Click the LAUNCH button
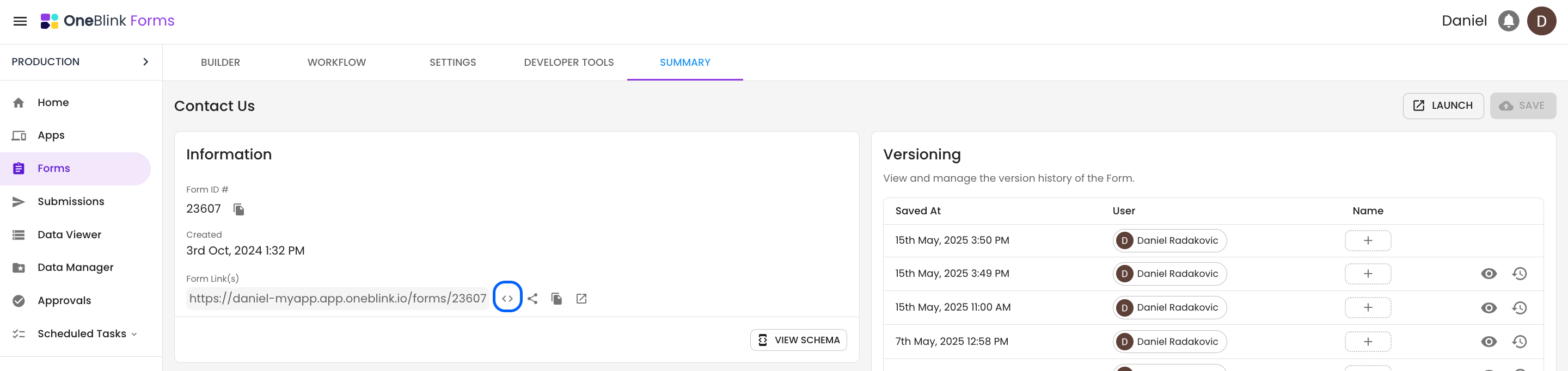1568x371 pixels. pyautogui.click(x=1443, y=106)
